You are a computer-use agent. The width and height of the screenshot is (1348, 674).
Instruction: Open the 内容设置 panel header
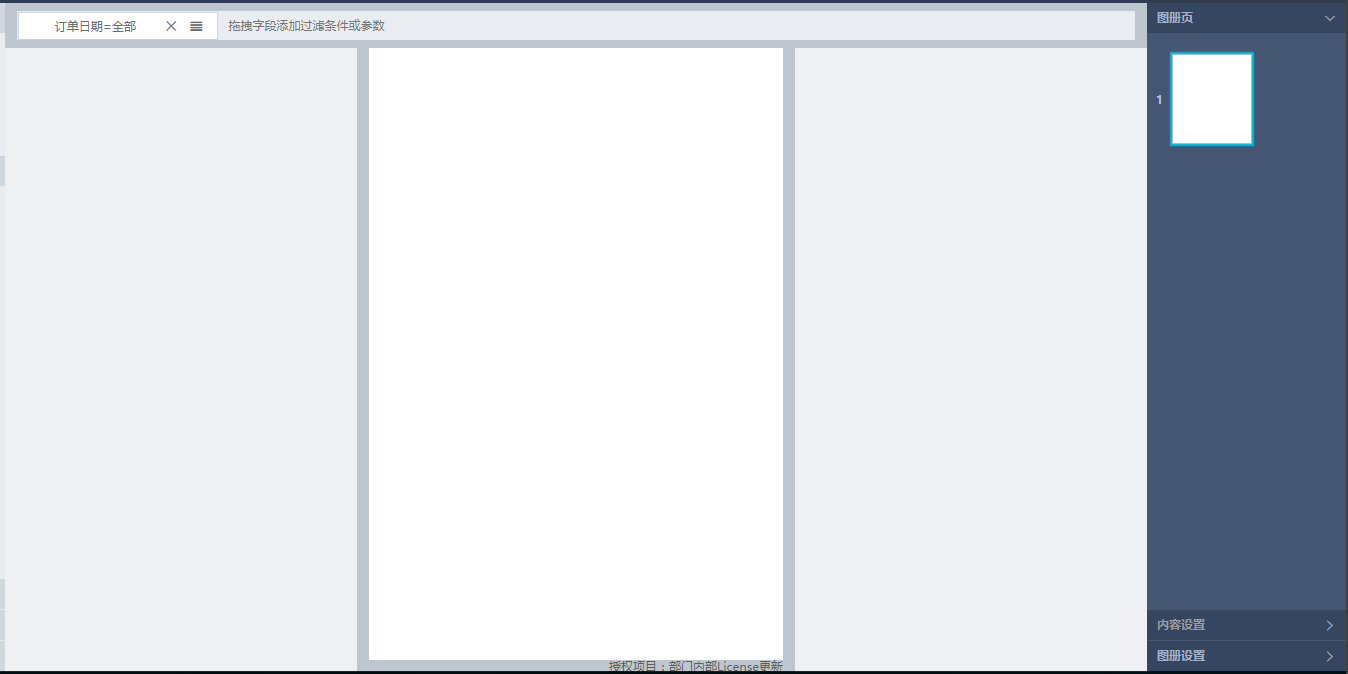tap(1247, 625)
